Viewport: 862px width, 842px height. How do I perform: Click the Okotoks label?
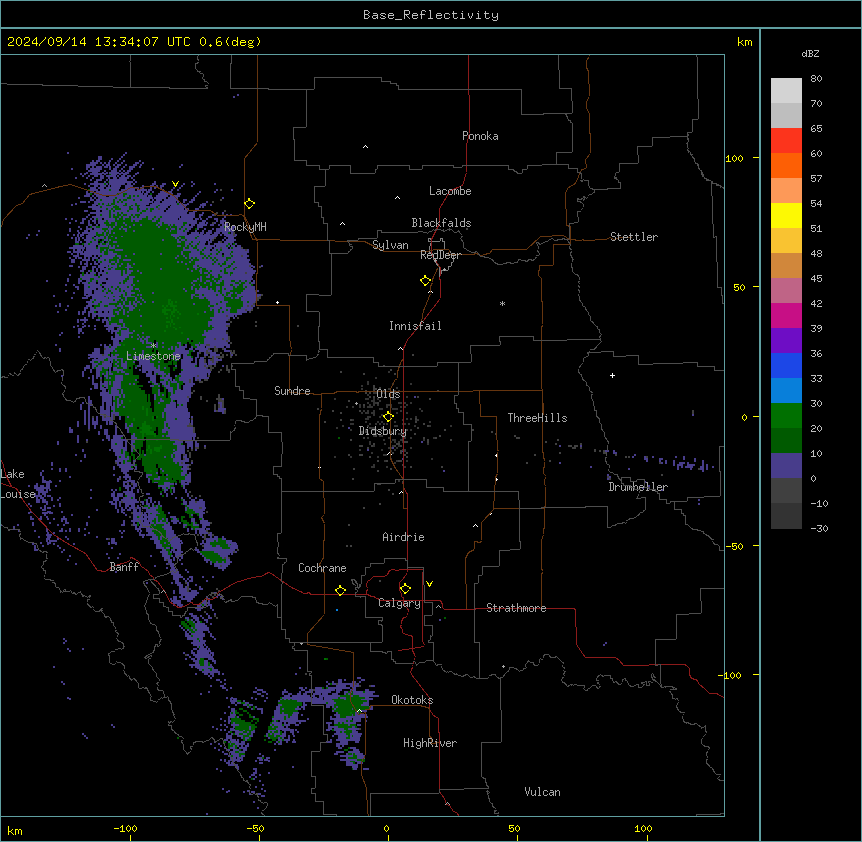pos(412,700)
